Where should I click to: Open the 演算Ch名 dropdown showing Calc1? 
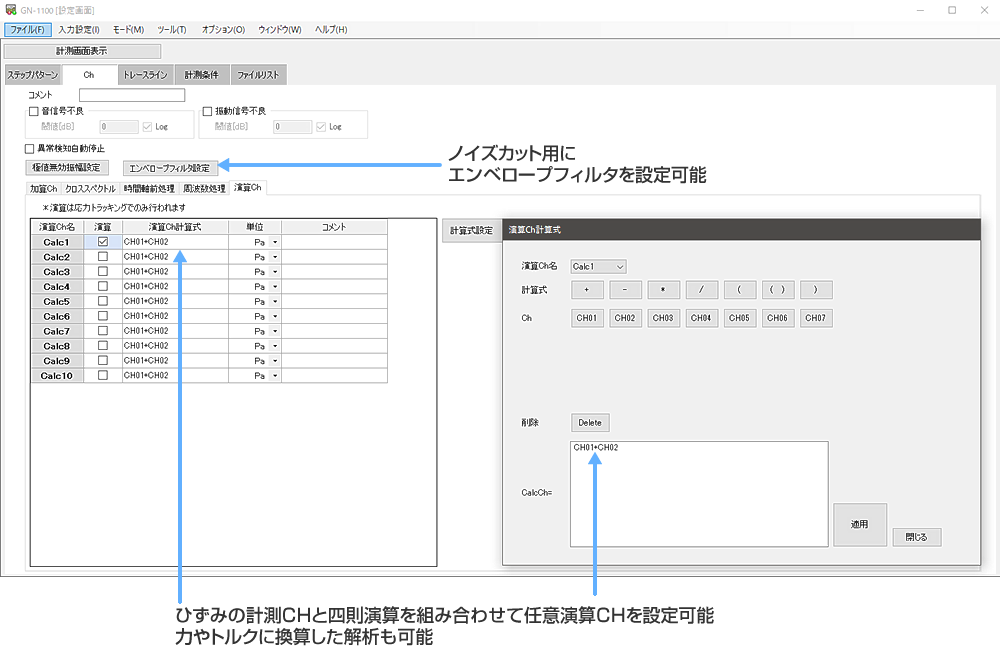tap(598, 267)
